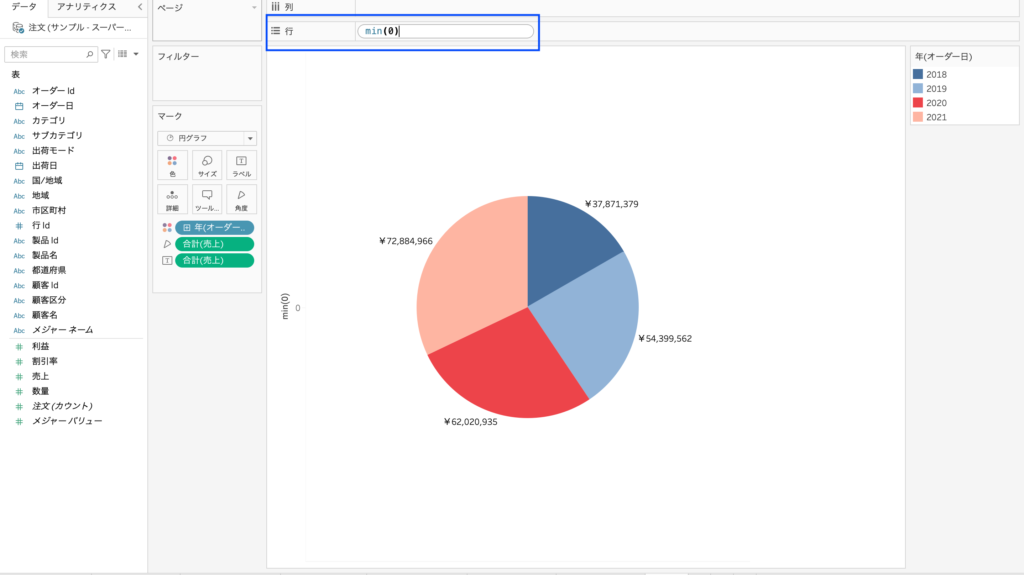Click the Angle (角度) marks card button
Viewport: 1024px width, 575px height.
tap(242, 199)
